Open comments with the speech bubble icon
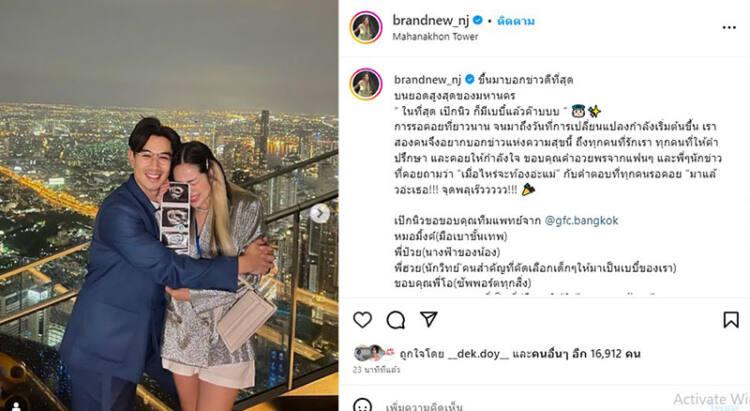This screenshot has height=411, width=750. pos(396,320)
